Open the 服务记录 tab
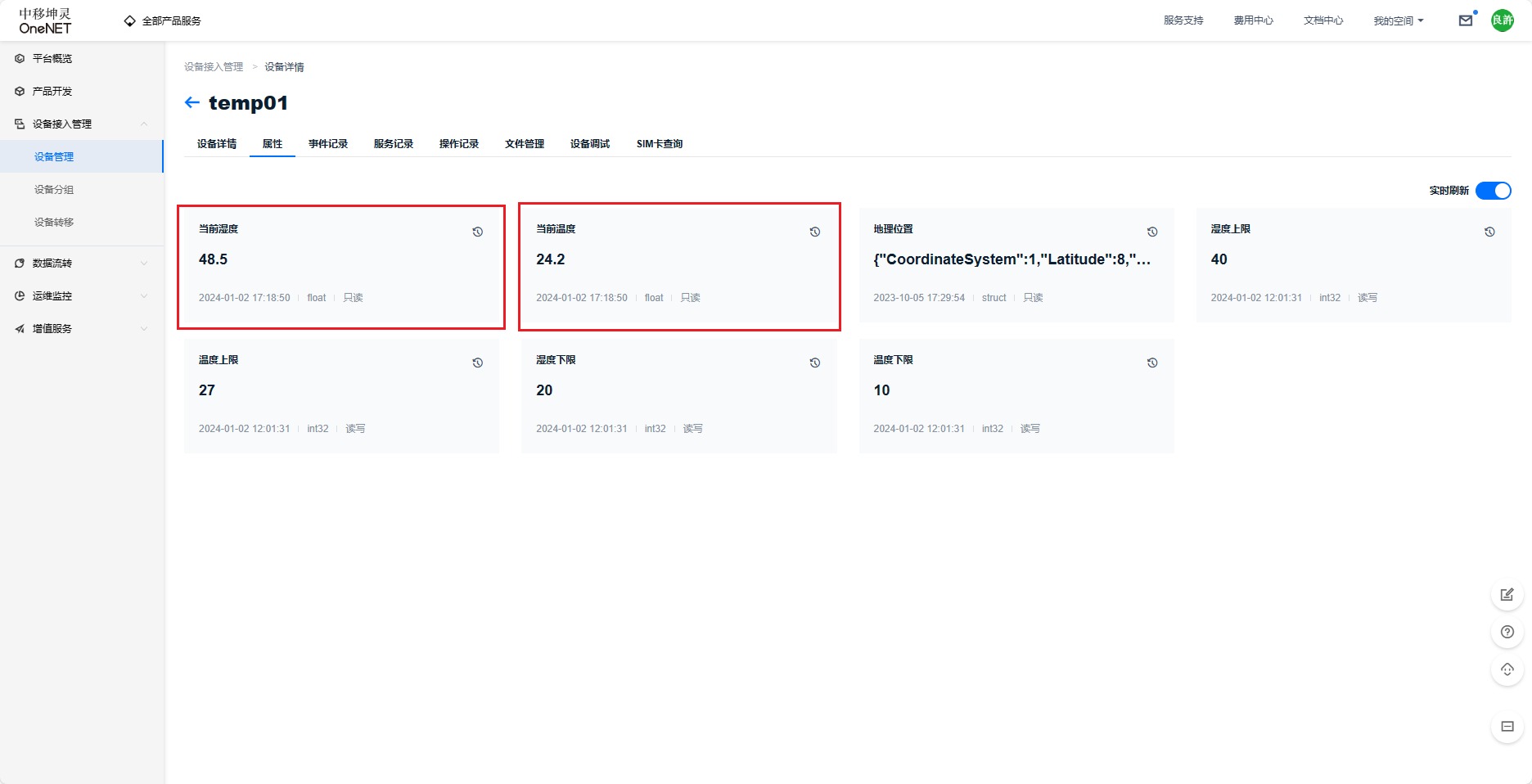This screenshot has width=1532, height=784. tap(394, 144)
